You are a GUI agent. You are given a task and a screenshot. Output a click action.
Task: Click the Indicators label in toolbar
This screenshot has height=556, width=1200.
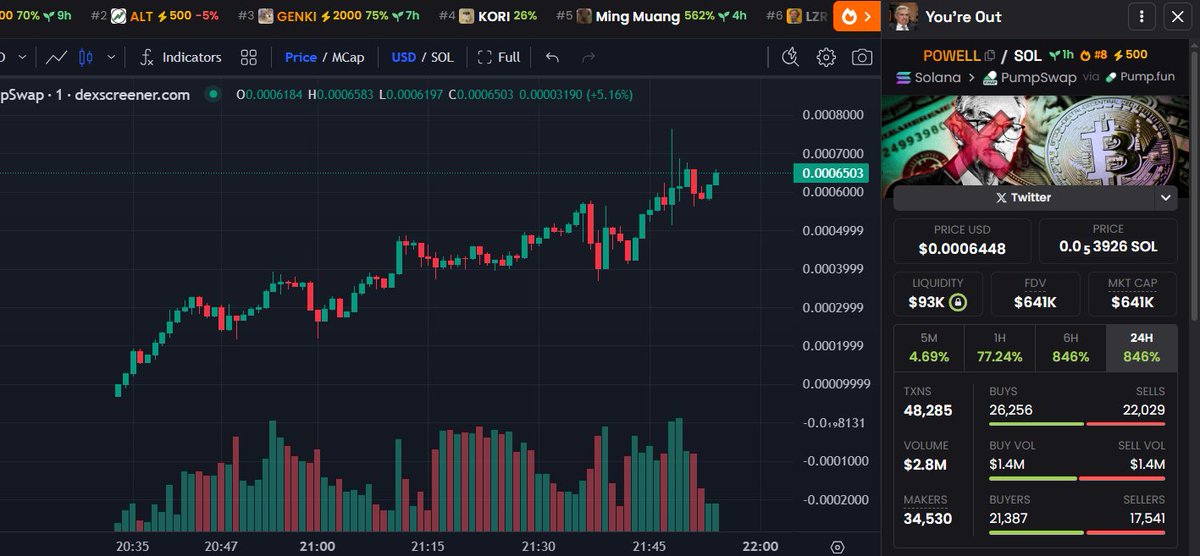click(192, 57)
